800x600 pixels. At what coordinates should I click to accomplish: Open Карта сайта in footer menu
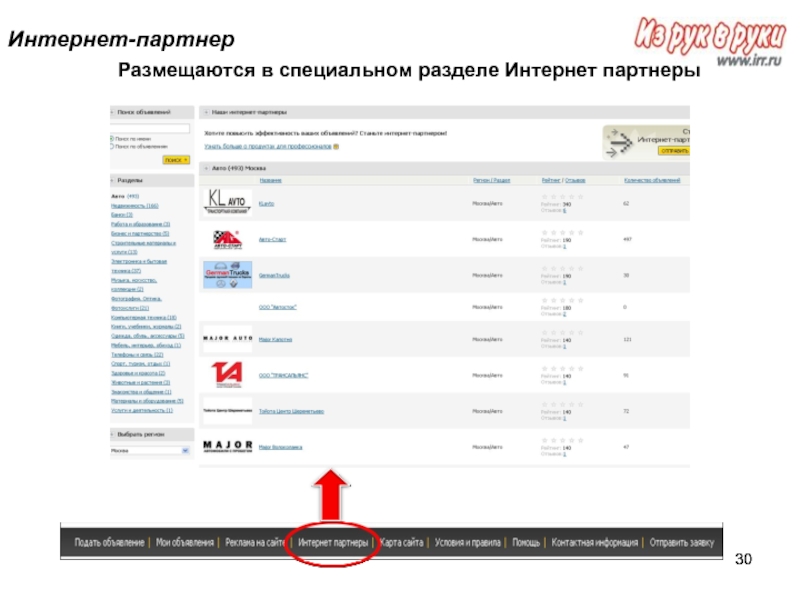[x=402, y=542]
